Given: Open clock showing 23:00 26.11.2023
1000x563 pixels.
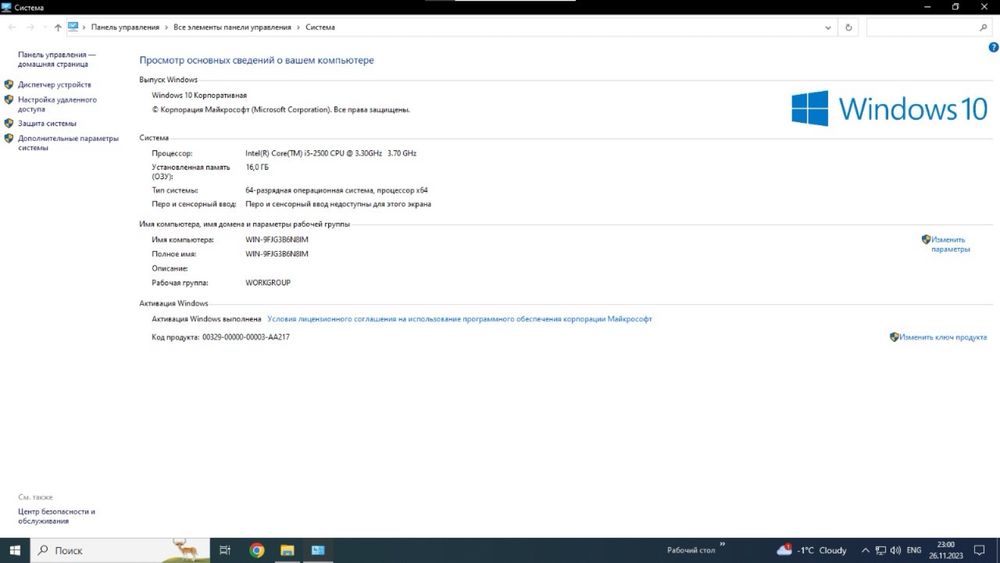Looking at the screenshot, I should click(946, 550).
